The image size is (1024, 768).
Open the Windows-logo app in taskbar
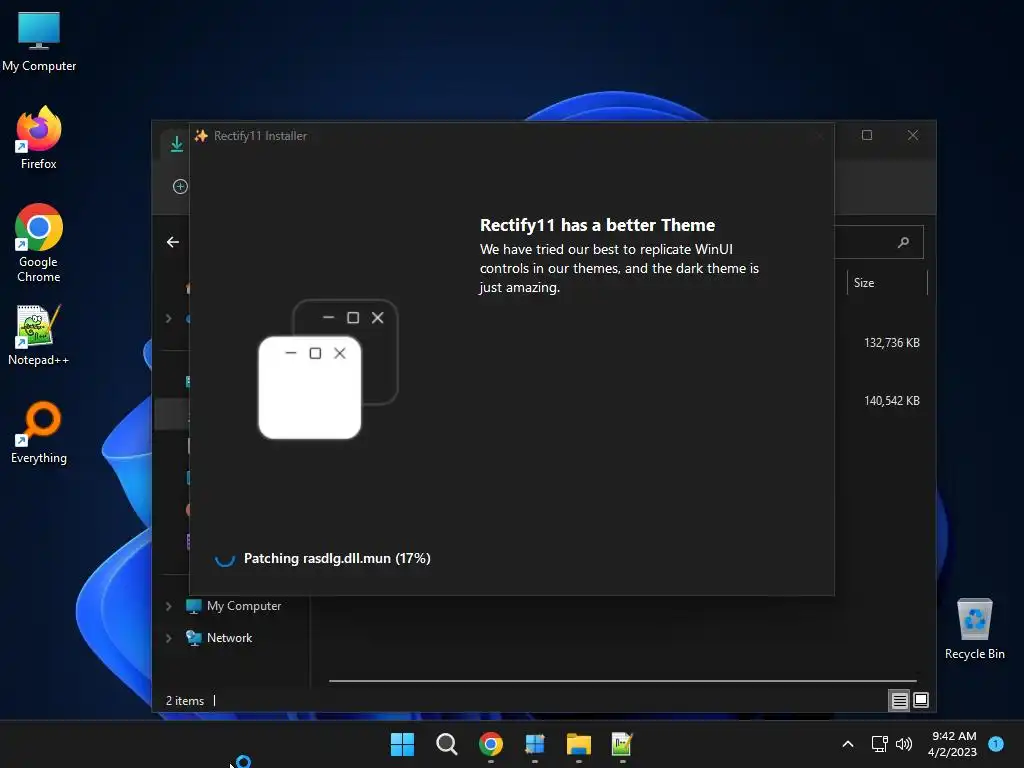click(535, 744)
